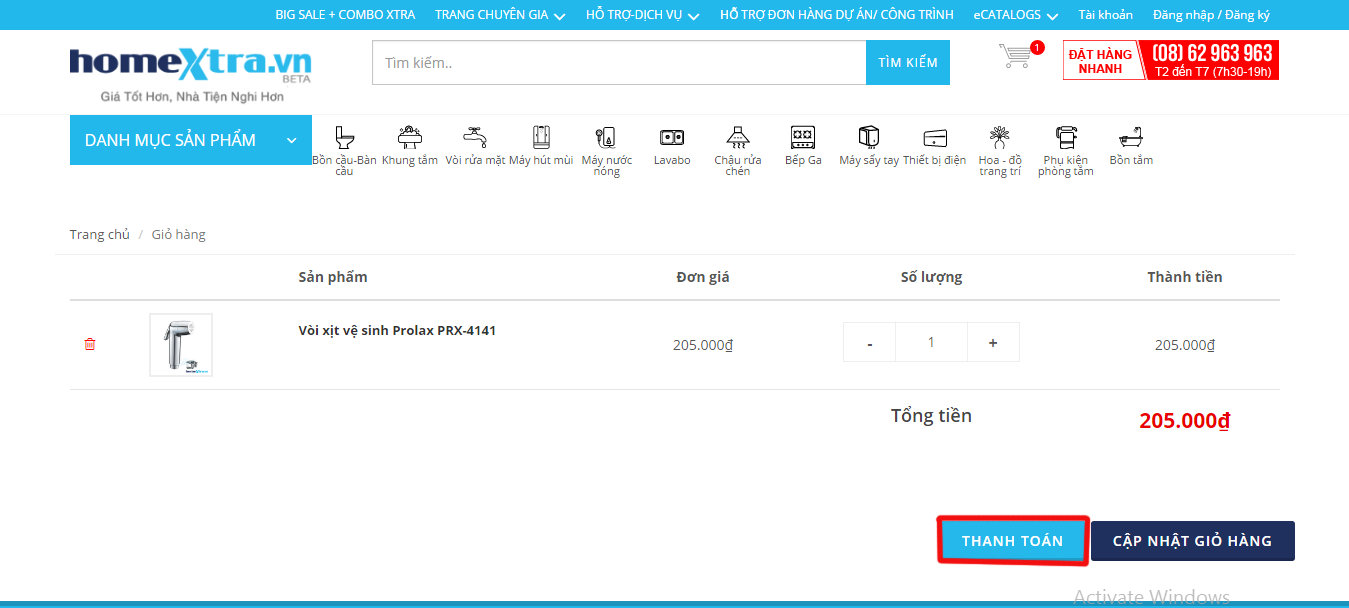Click the ĐẶT HÀNG NHANH hotline banner
The height and width of the screenshot is (608, 1349).
[x=1171, y=60]
